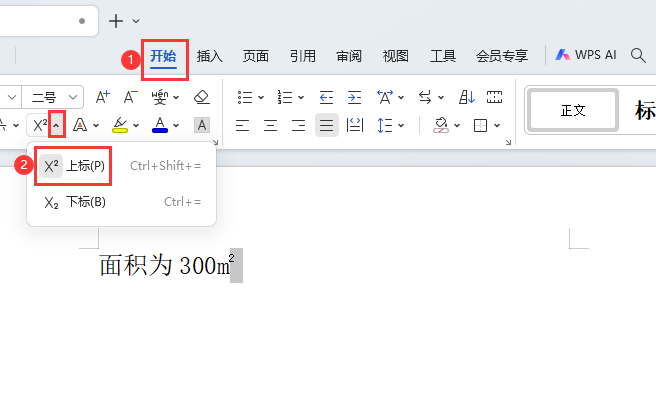Expand Chinese layout dropdown arrow

pyautogui.click(x=401, y=97)
